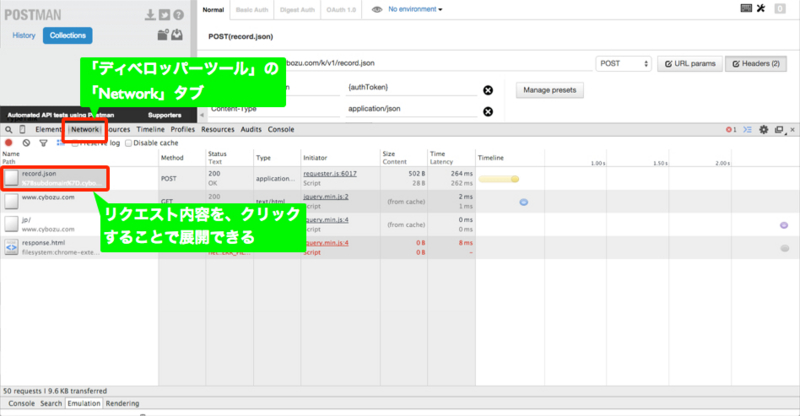The width and height of the screenshot is (800, 416).
Task: Open the POST method selector
Action: pos(623,64)
